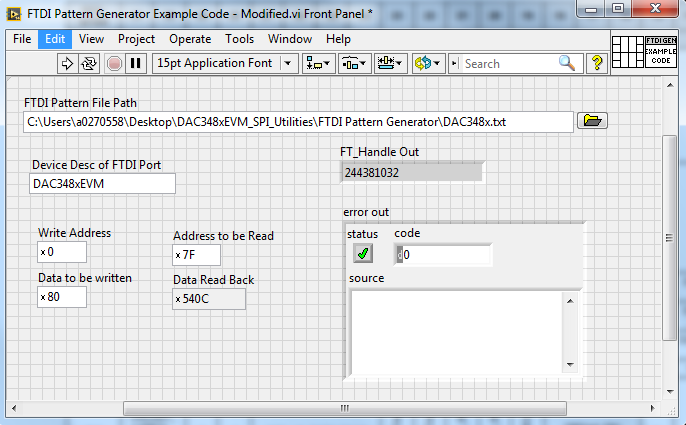Toggle the radix on Data Read Back

[178, 299]
